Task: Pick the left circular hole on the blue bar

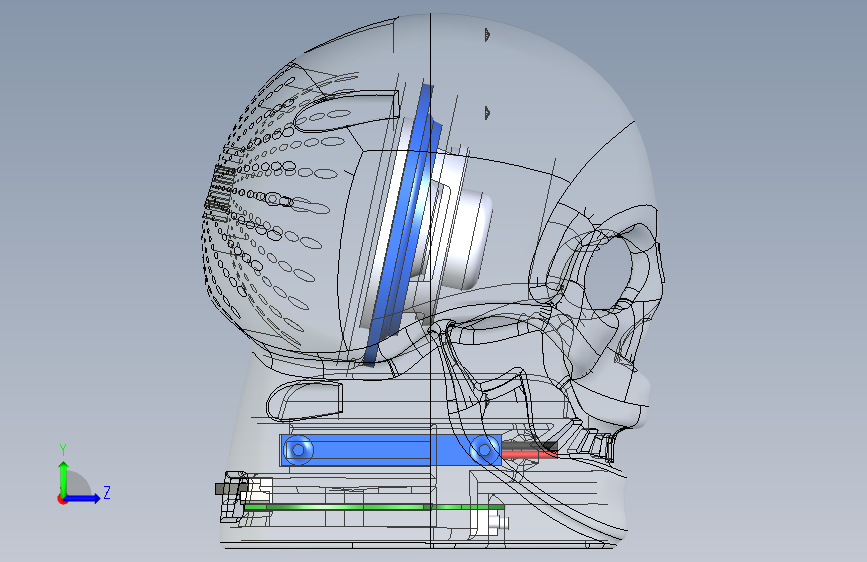Action: click(299, 450)
